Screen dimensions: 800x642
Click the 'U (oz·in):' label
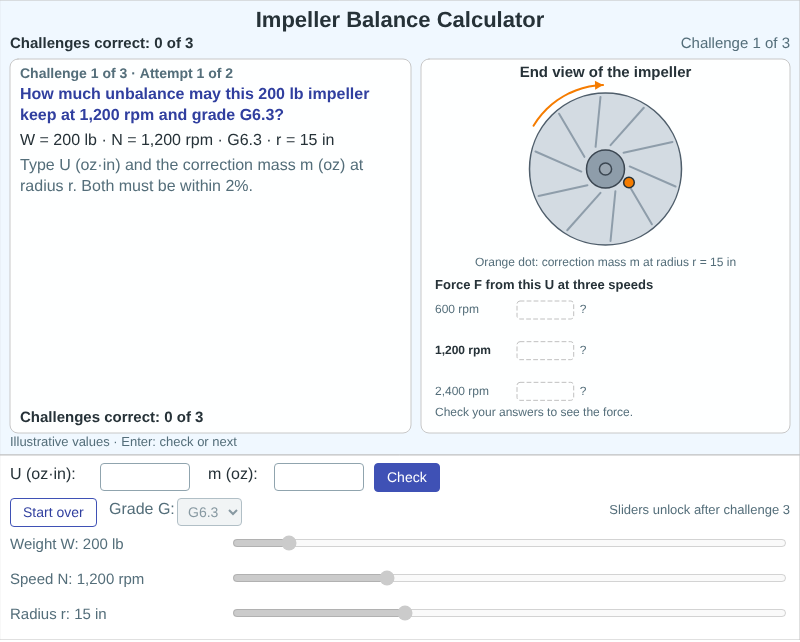[x=43, y=474]
